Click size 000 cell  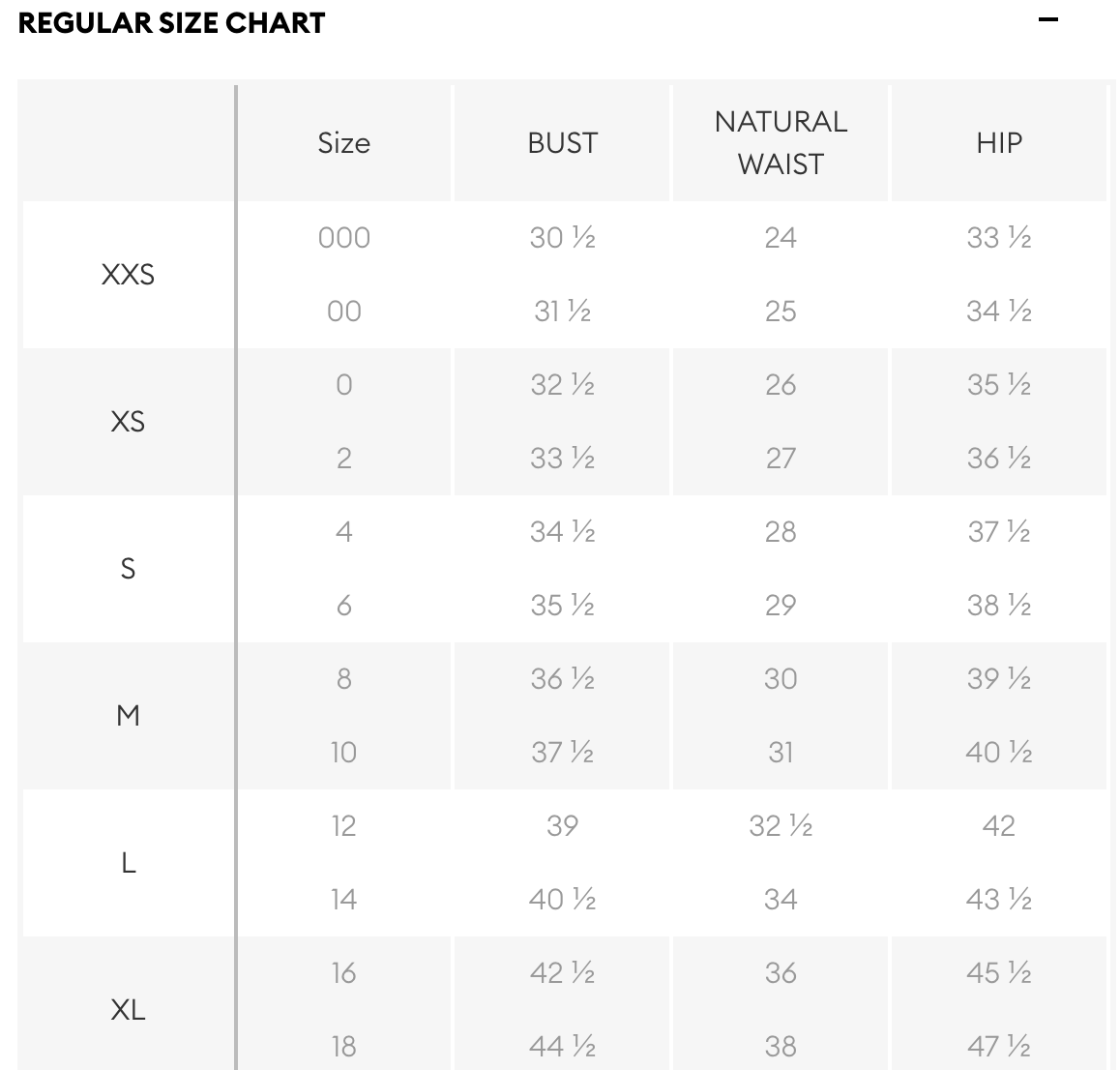[343, 238]
